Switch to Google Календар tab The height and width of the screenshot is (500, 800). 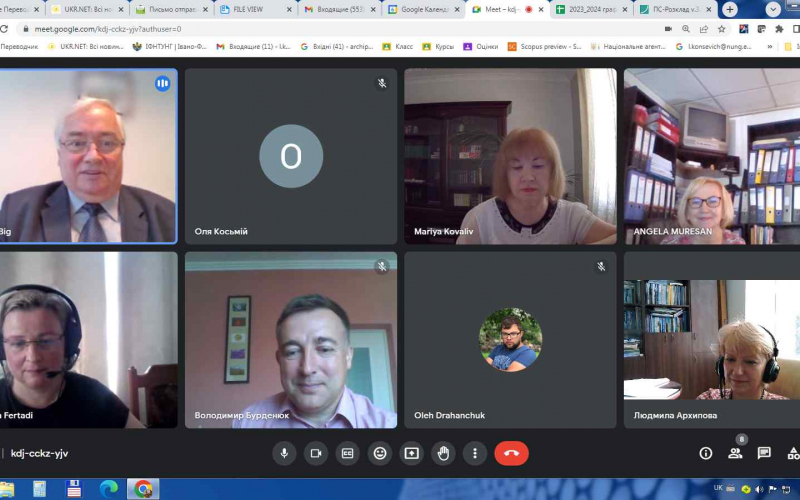click(424, 9)
